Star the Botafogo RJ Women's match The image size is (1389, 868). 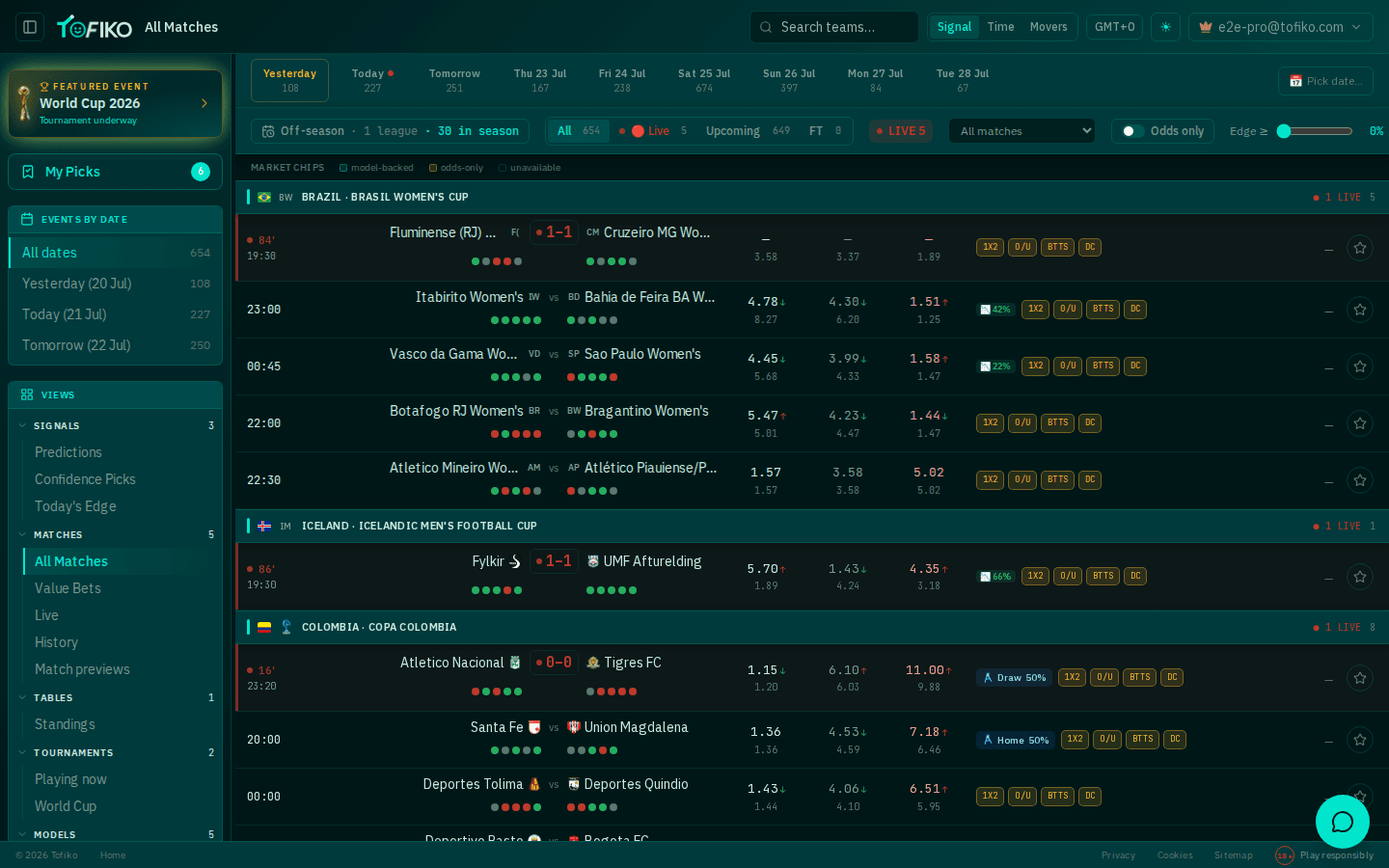[1360, 423]
